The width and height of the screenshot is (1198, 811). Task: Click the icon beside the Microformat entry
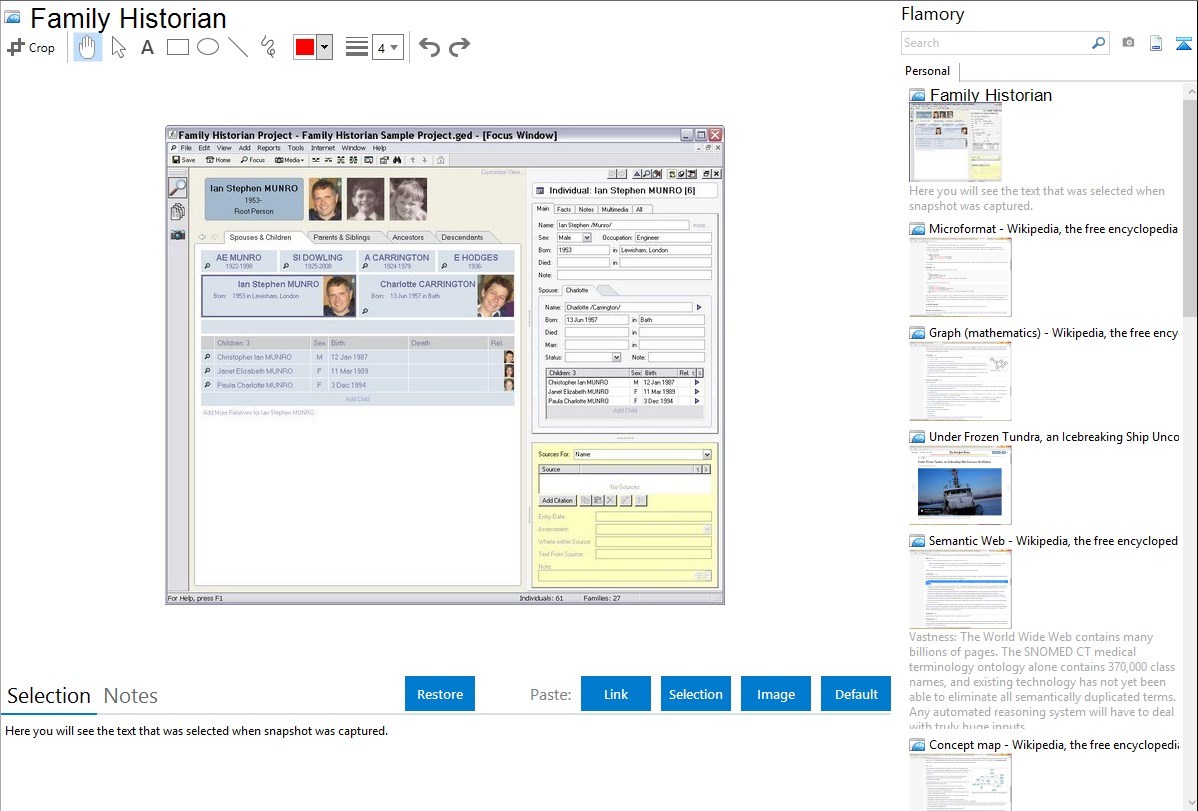coord(917,229)
